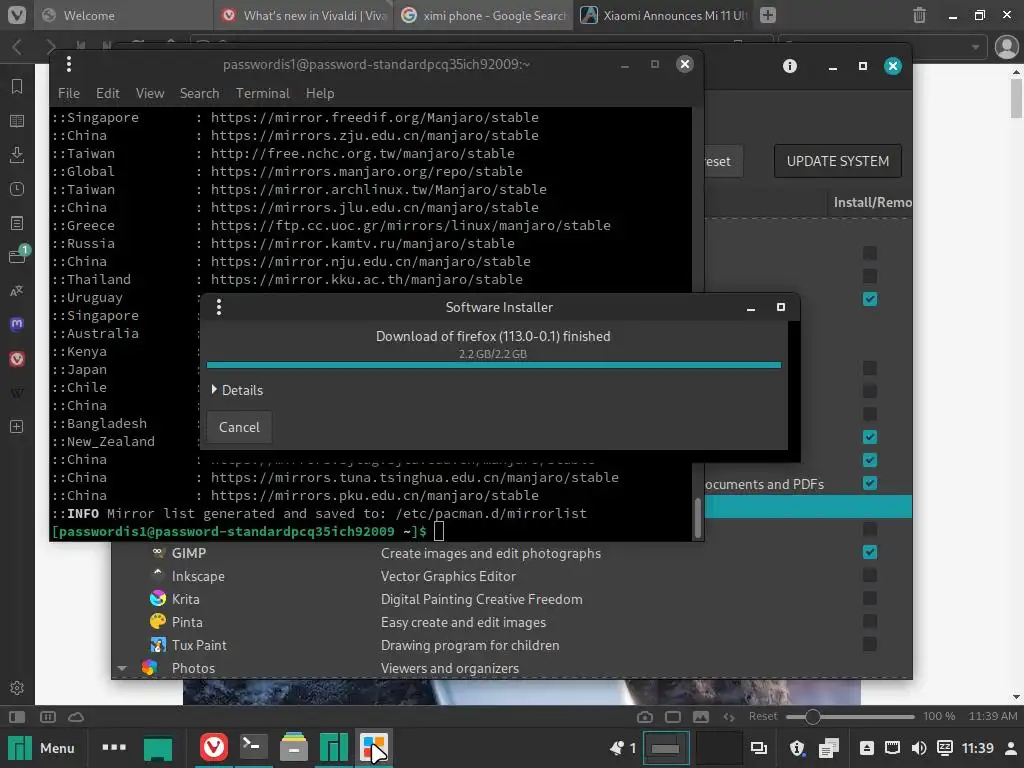This screenshot has width=1024, height=768.
Task: Toggle the Inkscape install checkbox
Action: pyautogui.click(x=870, y=575)
